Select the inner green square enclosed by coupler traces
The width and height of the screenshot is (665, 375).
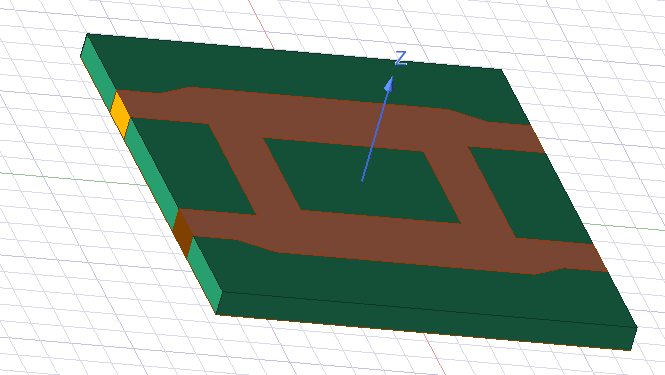(x=362, y=180)
